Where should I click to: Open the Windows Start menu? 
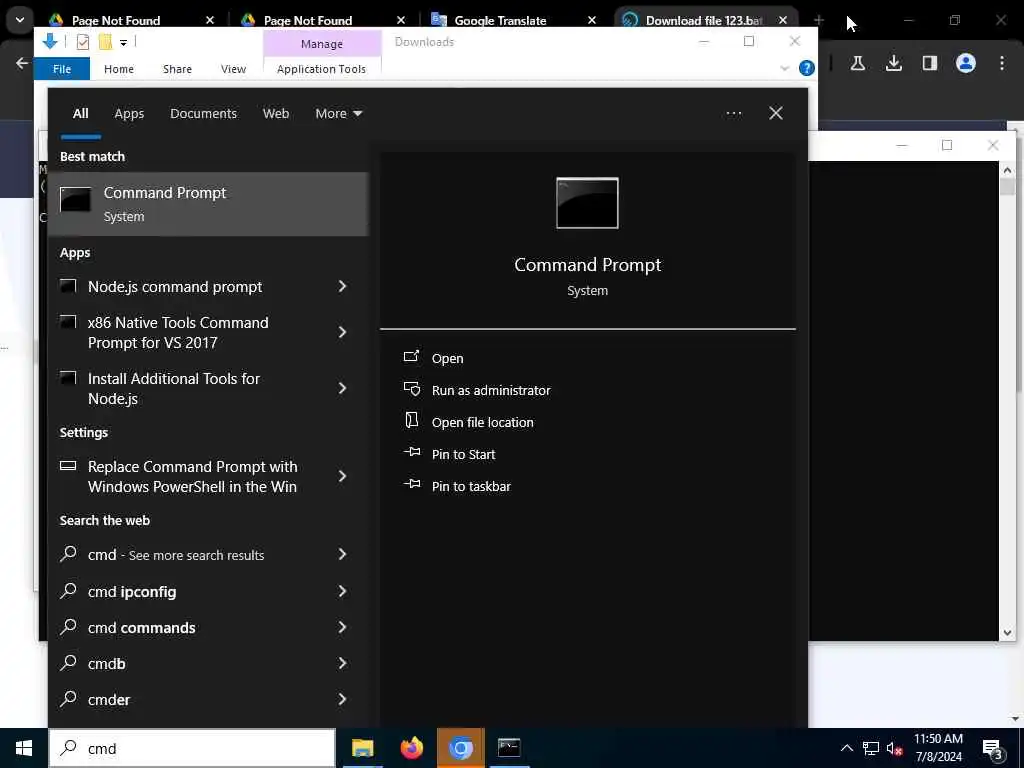tap(24, 748)
